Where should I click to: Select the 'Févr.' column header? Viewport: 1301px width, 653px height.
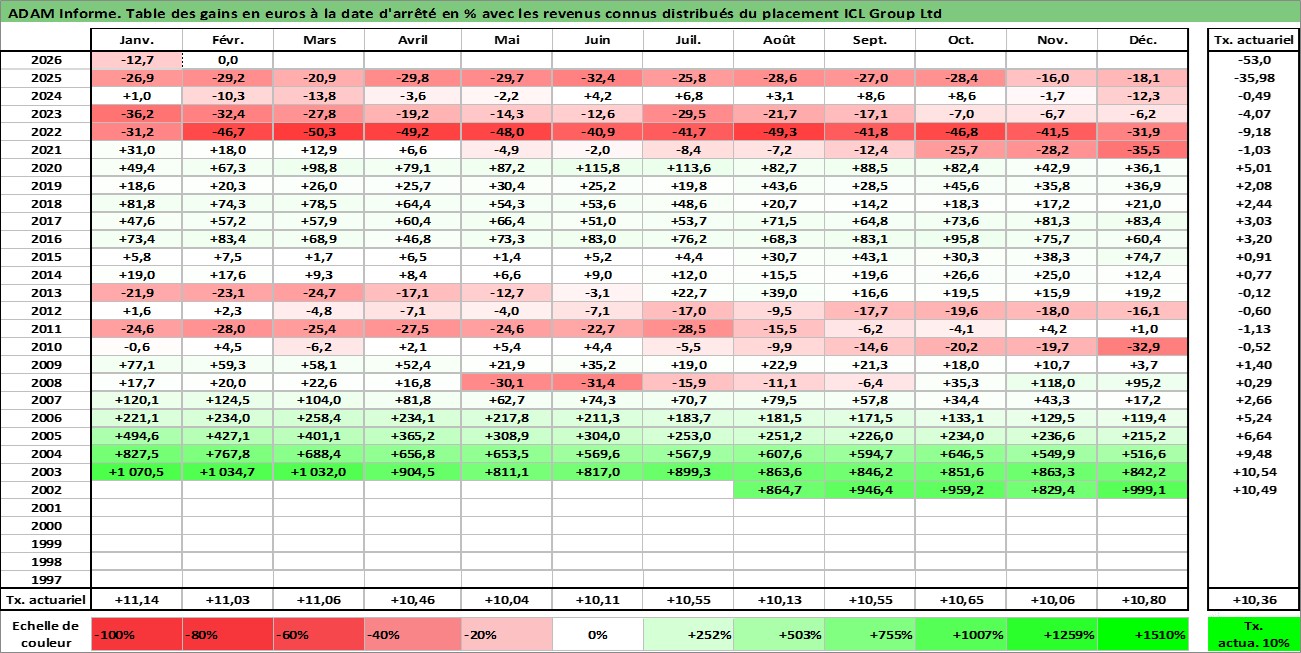coord(228,40)
